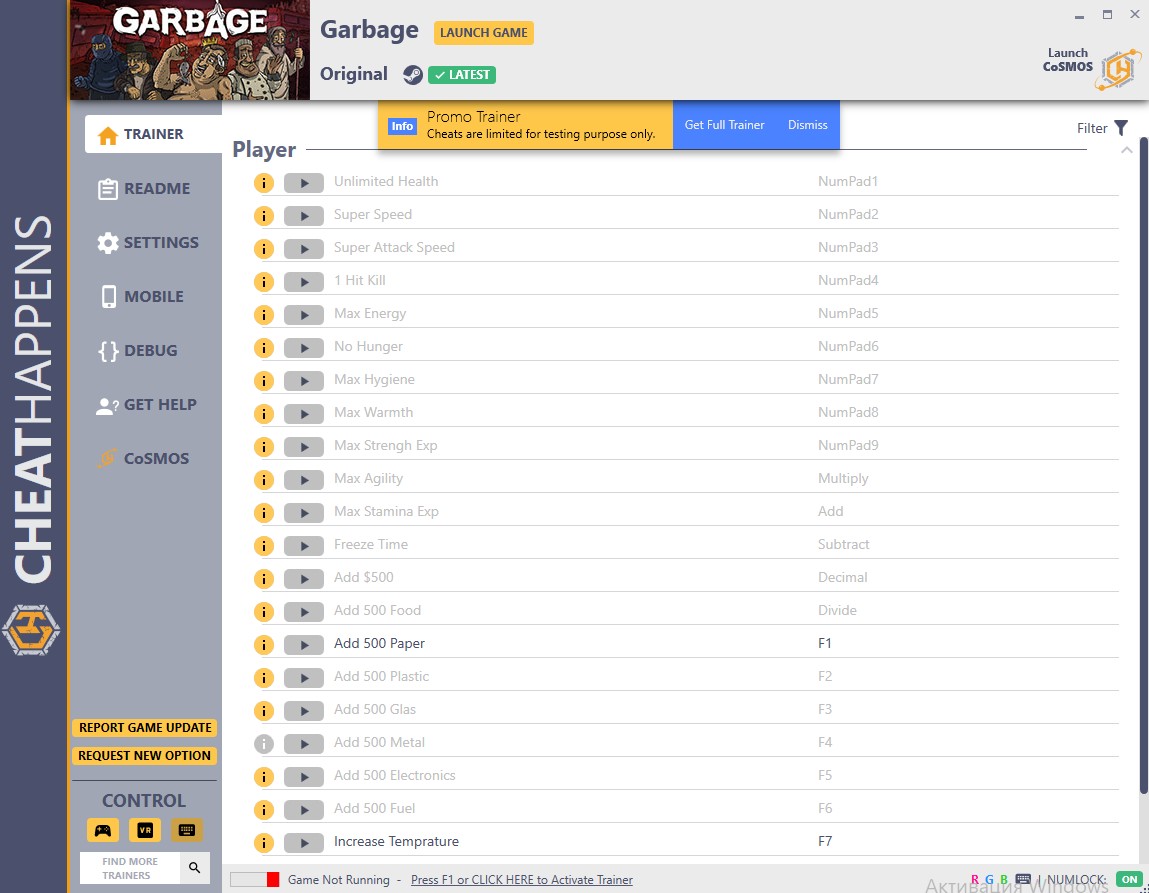Viewport: 1149px width, 893px height.
Task: Open GET HELP section
Action: click(147, 404)
